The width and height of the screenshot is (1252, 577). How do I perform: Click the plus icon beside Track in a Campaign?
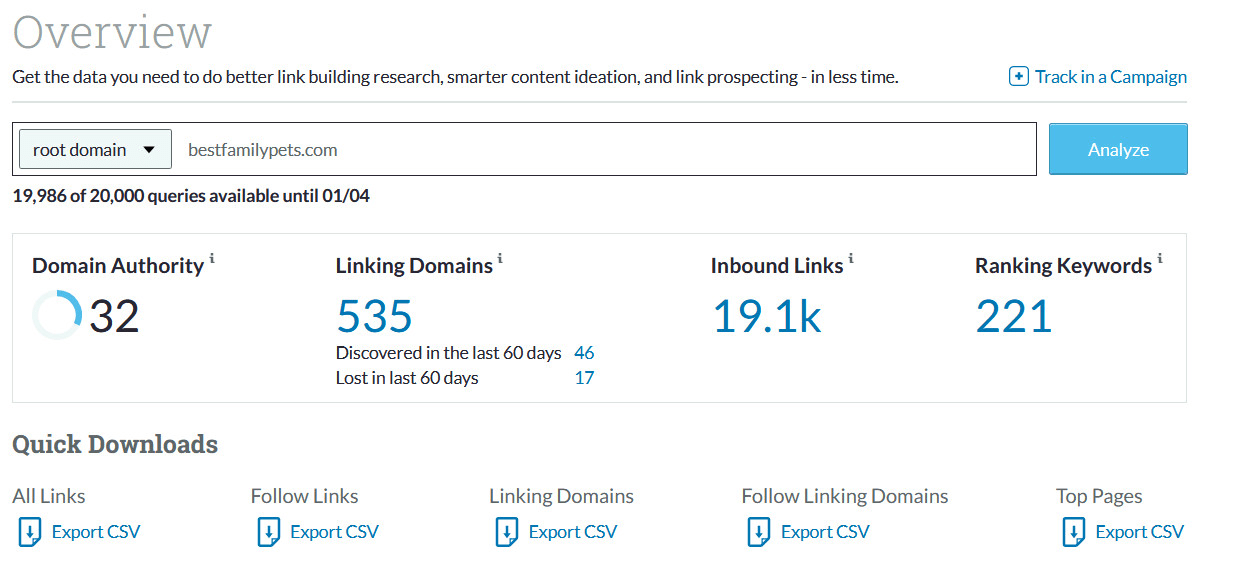pyautogui.click(x=1018, y=77)
